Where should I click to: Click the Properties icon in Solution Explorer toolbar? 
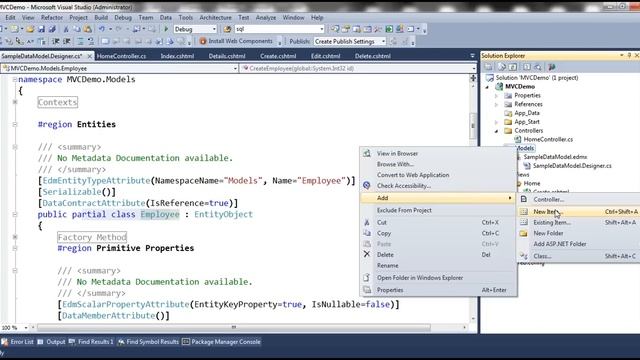(489, 67)
